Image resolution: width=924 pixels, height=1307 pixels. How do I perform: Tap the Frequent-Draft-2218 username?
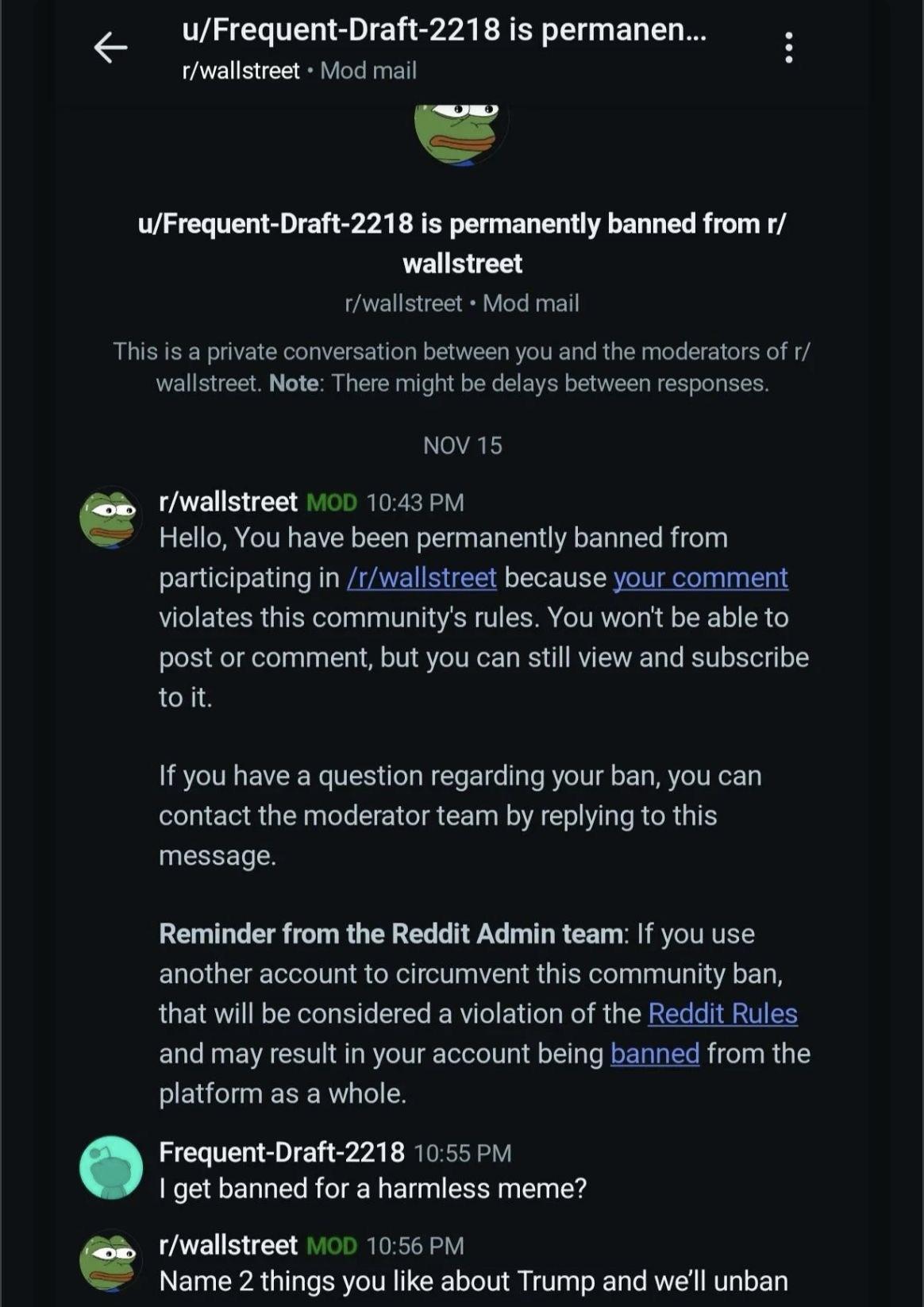point(282,1151)
